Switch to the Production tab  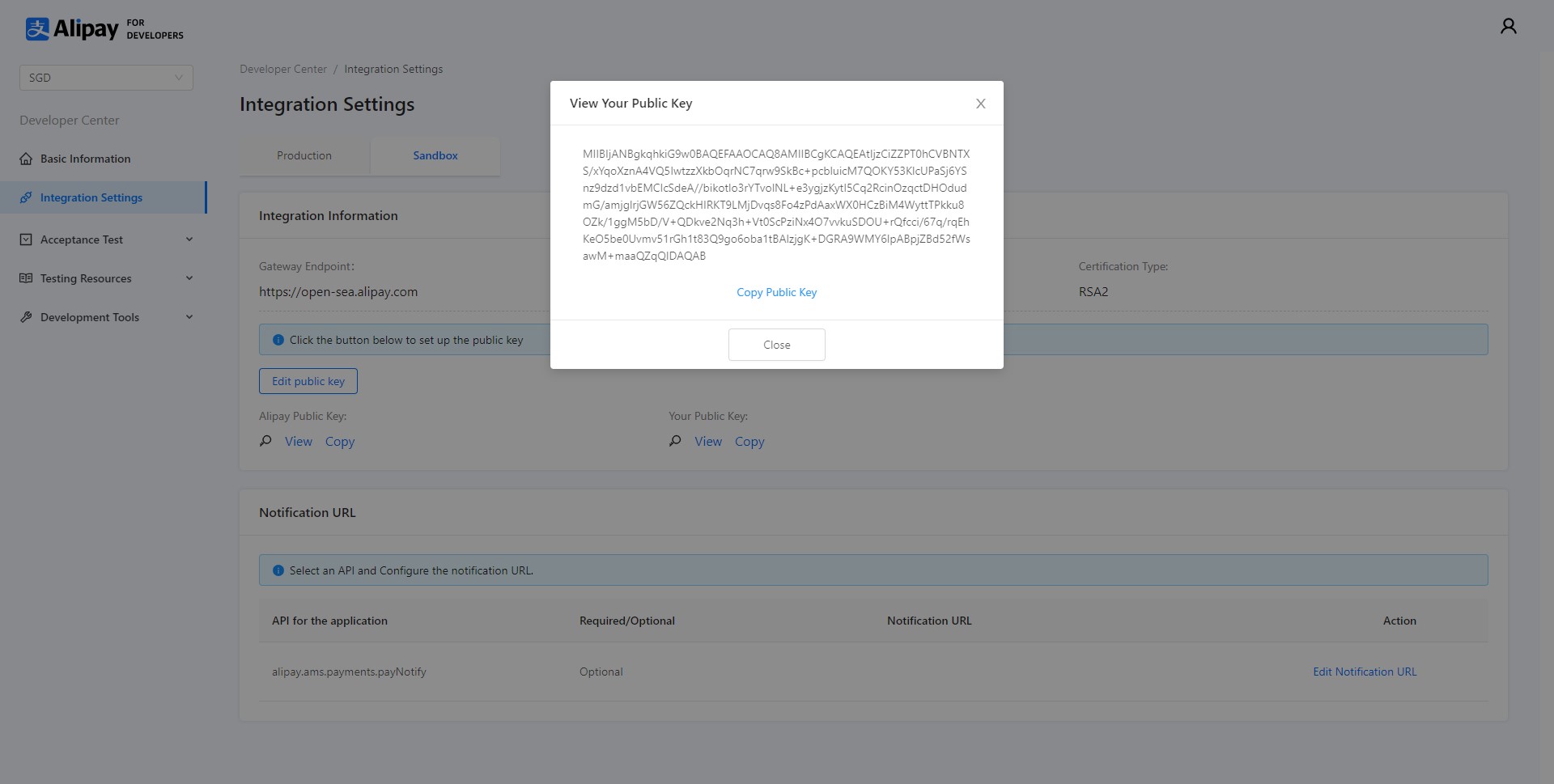tap(304, 155)
